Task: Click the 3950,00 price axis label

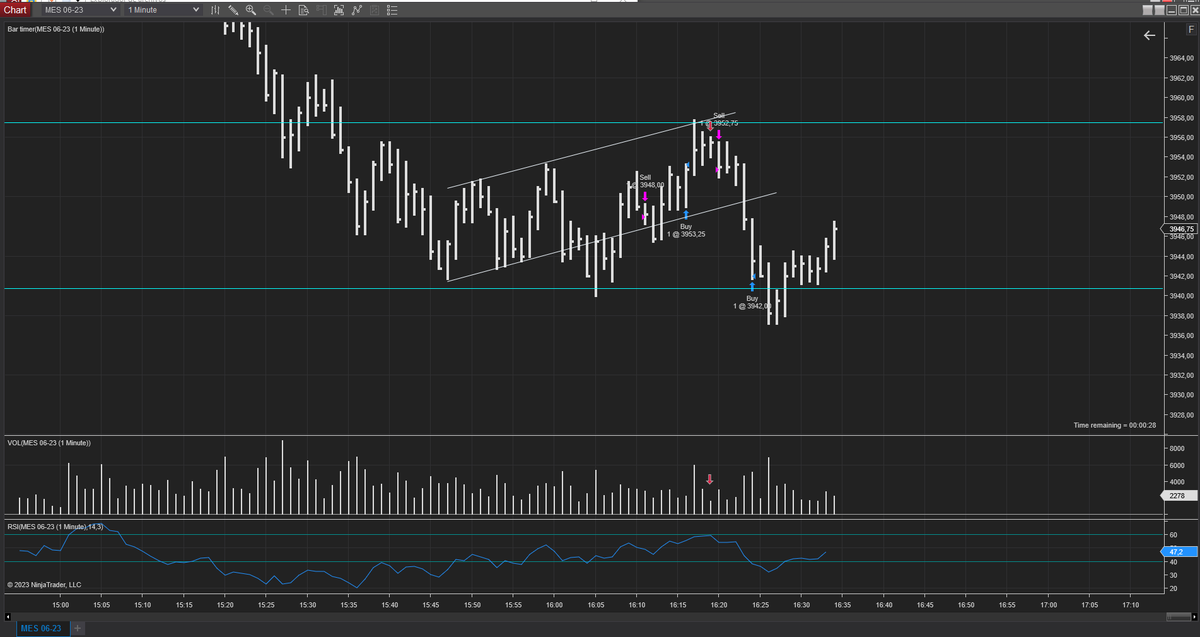Action: pyautogui.click(x=1183, y=197)
